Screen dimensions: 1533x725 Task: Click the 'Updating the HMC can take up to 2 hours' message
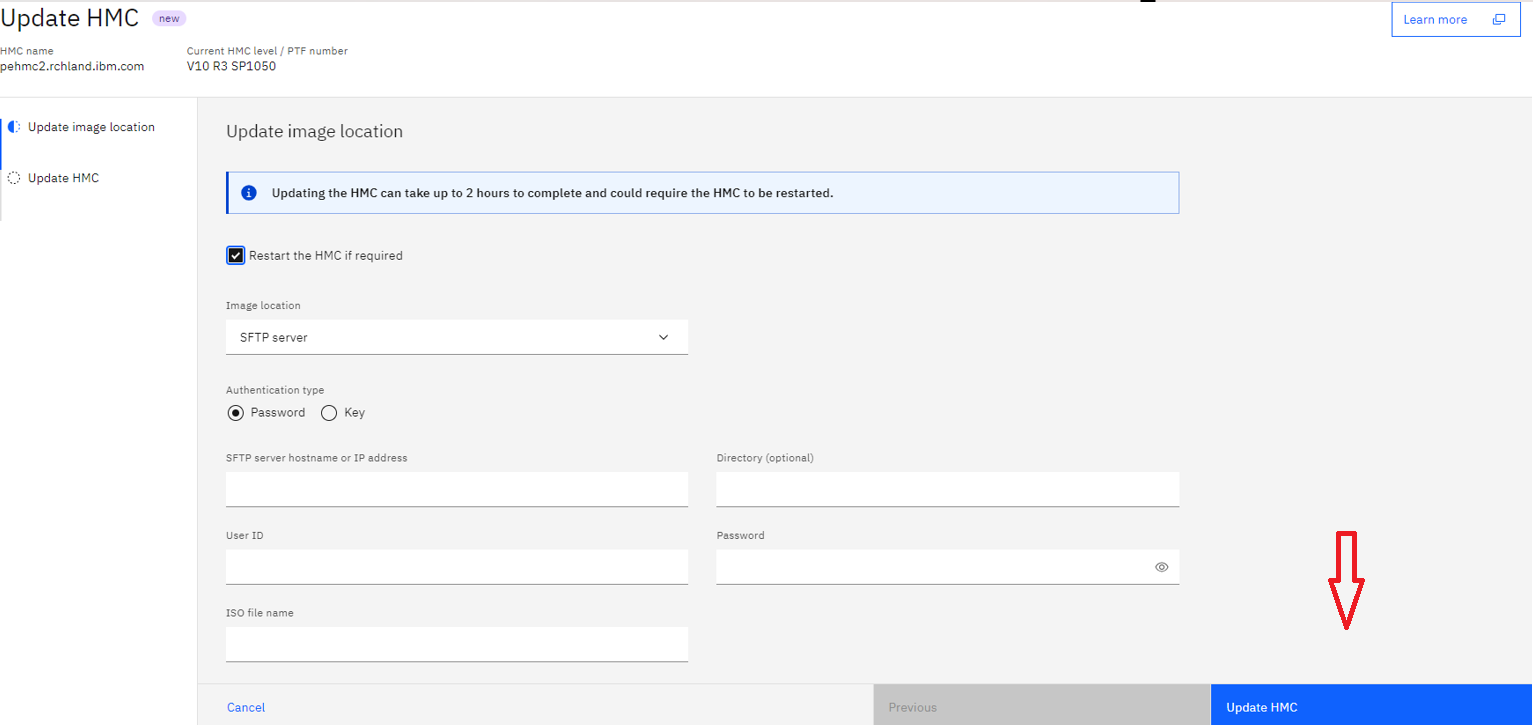552,193
